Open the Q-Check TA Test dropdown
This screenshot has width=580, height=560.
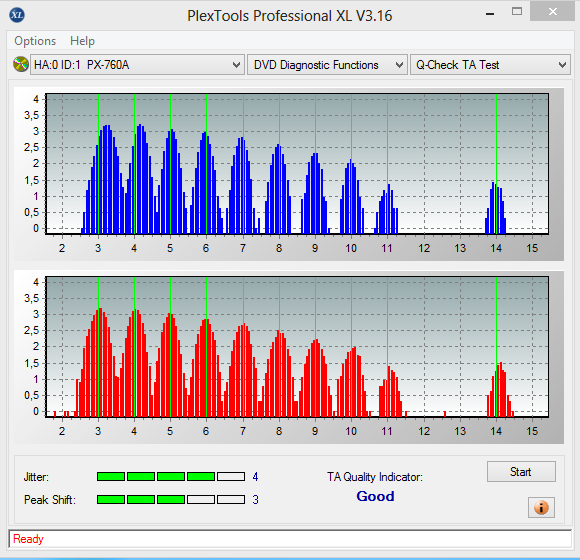pyautogui.click(x=490, y=65)
